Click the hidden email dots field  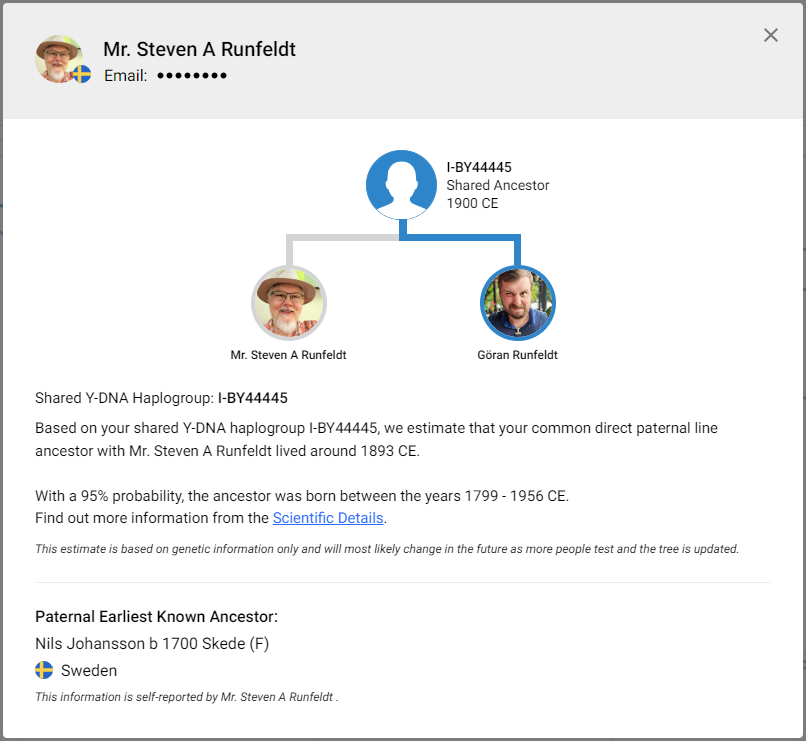192,76
